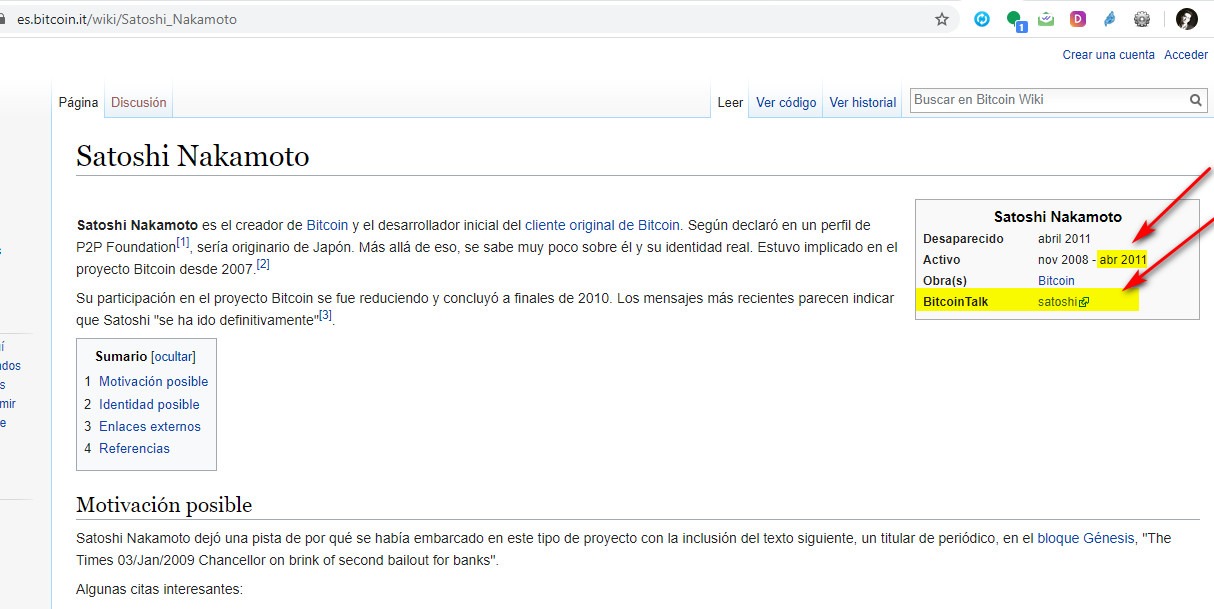Jump to reference [3]
Image resolution: width=1214 pixels, height=609 pixels.
point(326,315)
